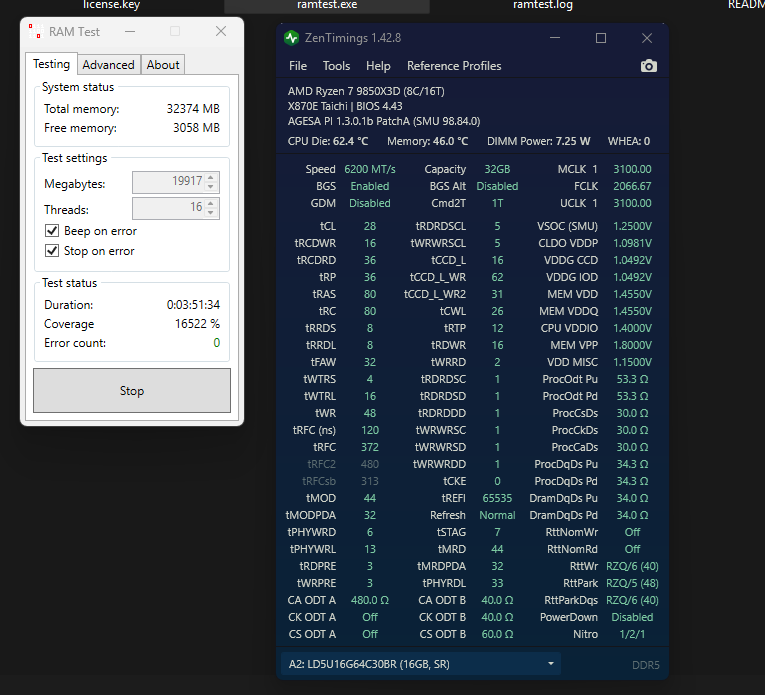
Task: Click the Total memory value 32374 MB
Action: pyautogui.click(x=193, y=109)
